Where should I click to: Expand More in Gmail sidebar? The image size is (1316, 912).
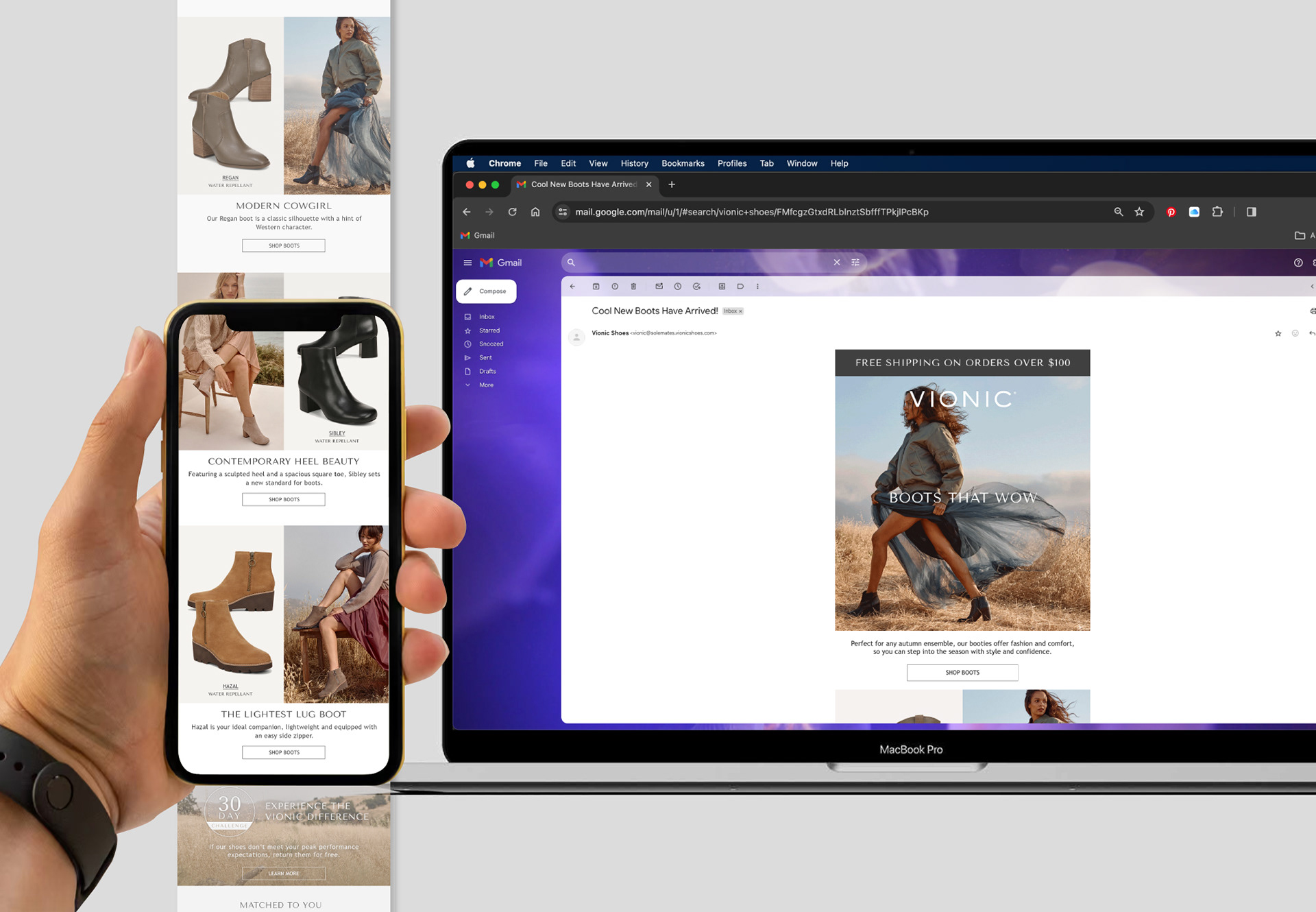click(x=486, y=385)
